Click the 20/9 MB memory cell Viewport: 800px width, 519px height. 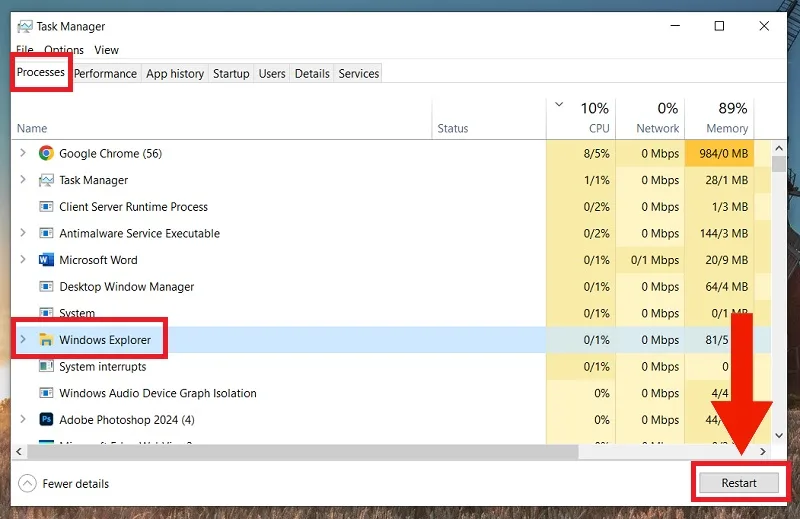(720, 260)
